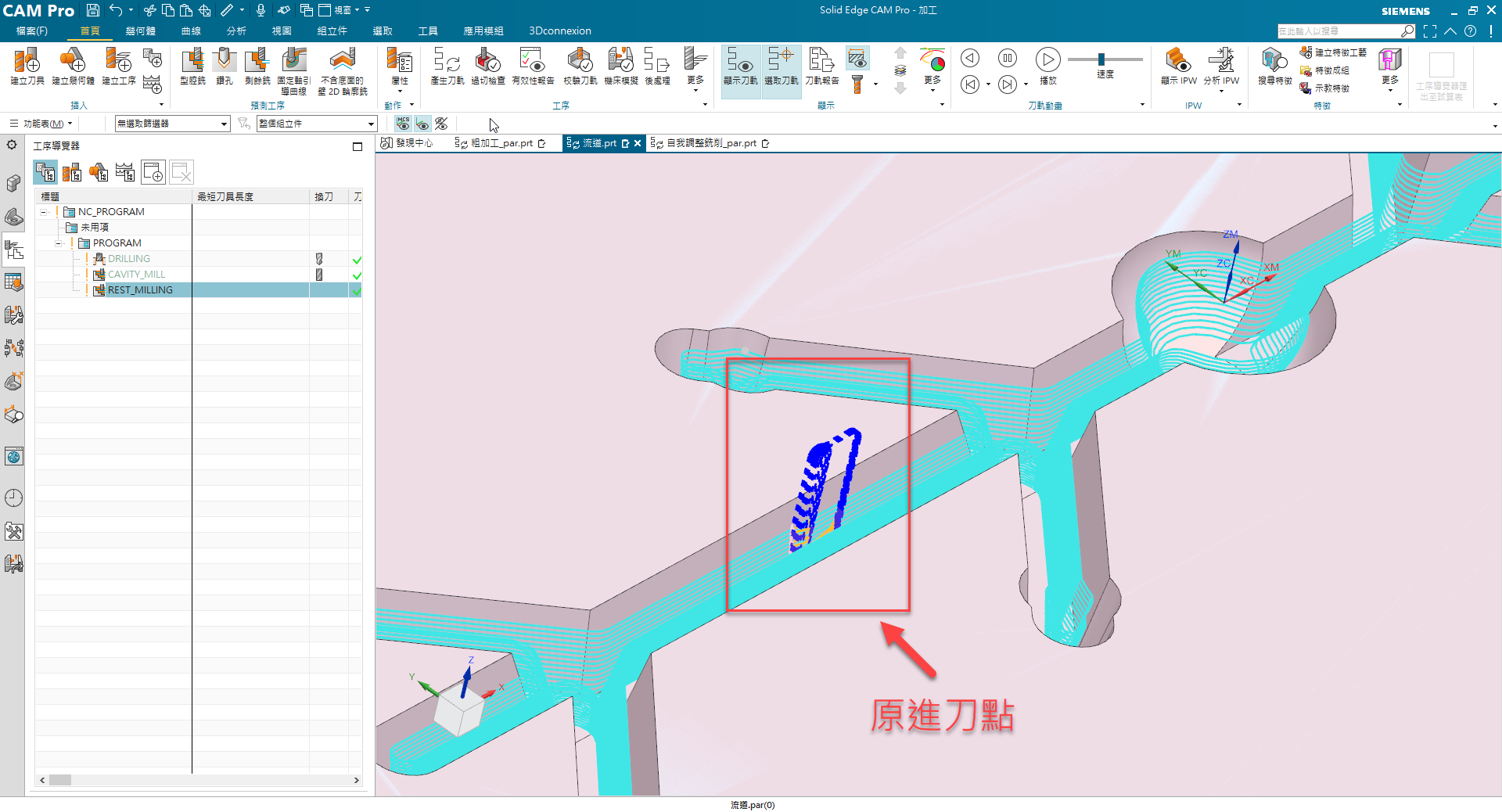Open the 檔案(F) file menu

click(x=32, y=31)
